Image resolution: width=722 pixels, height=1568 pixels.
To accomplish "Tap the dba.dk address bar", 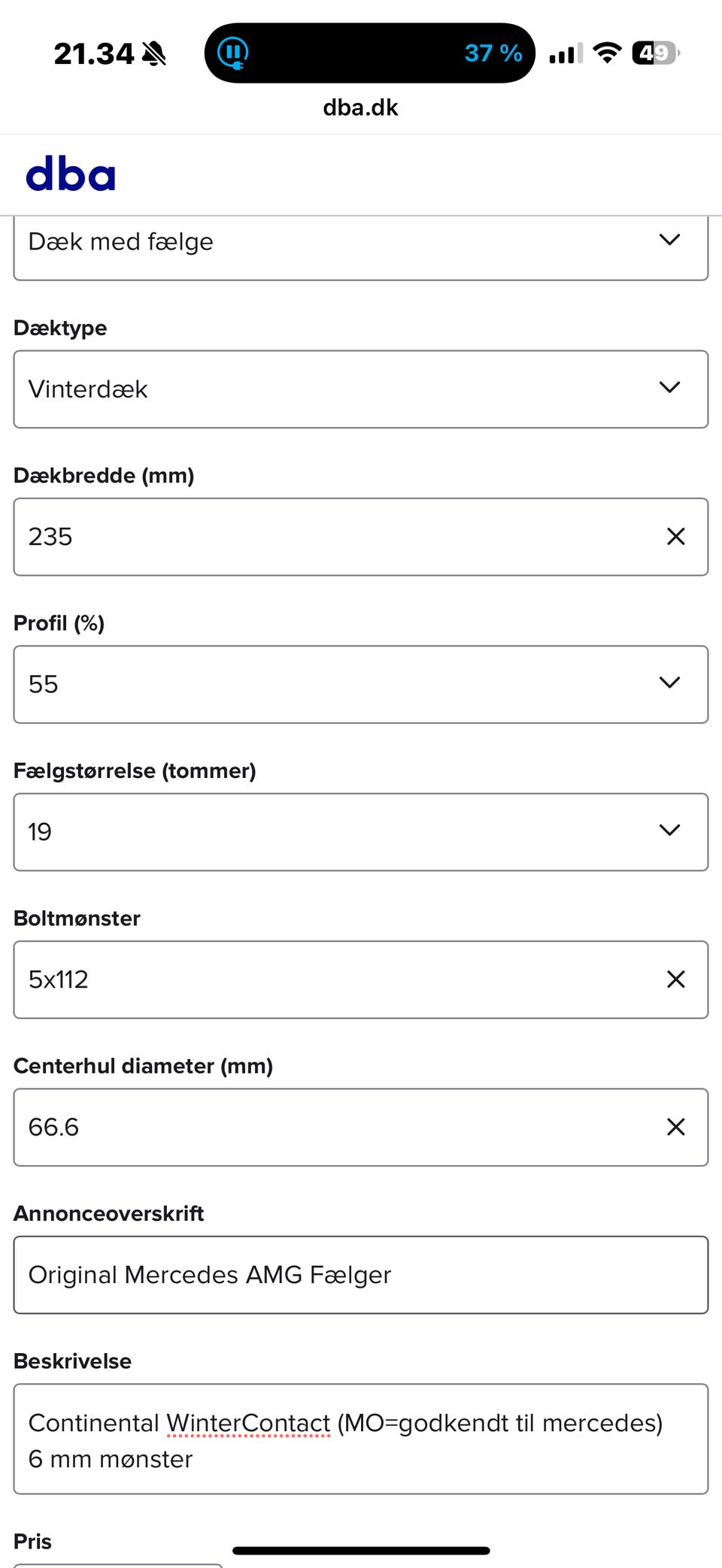I will (360, 107).
